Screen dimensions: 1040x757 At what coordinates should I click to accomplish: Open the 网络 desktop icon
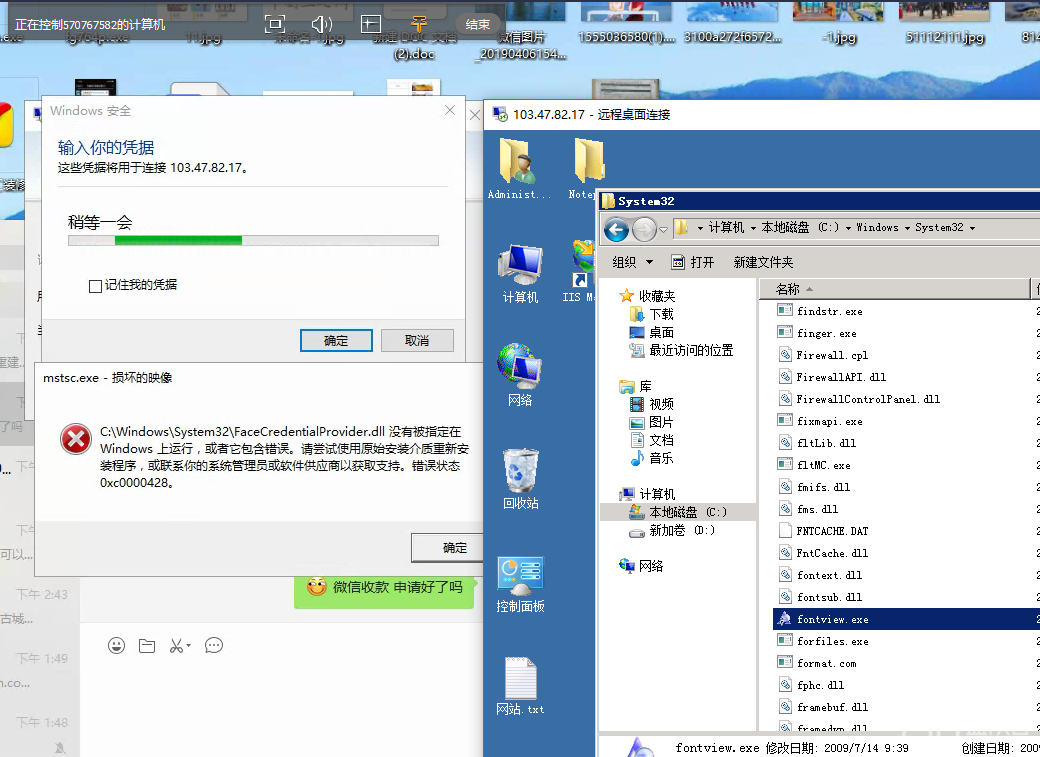[x=520, y=375]
